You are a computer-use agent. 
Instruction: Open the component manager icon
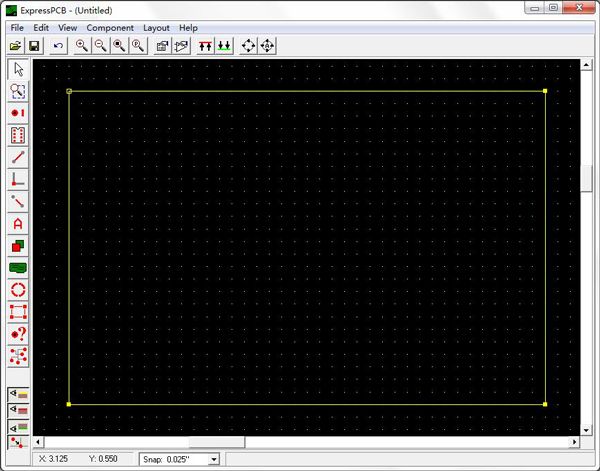pyautogui.click(x=163, y=46)
